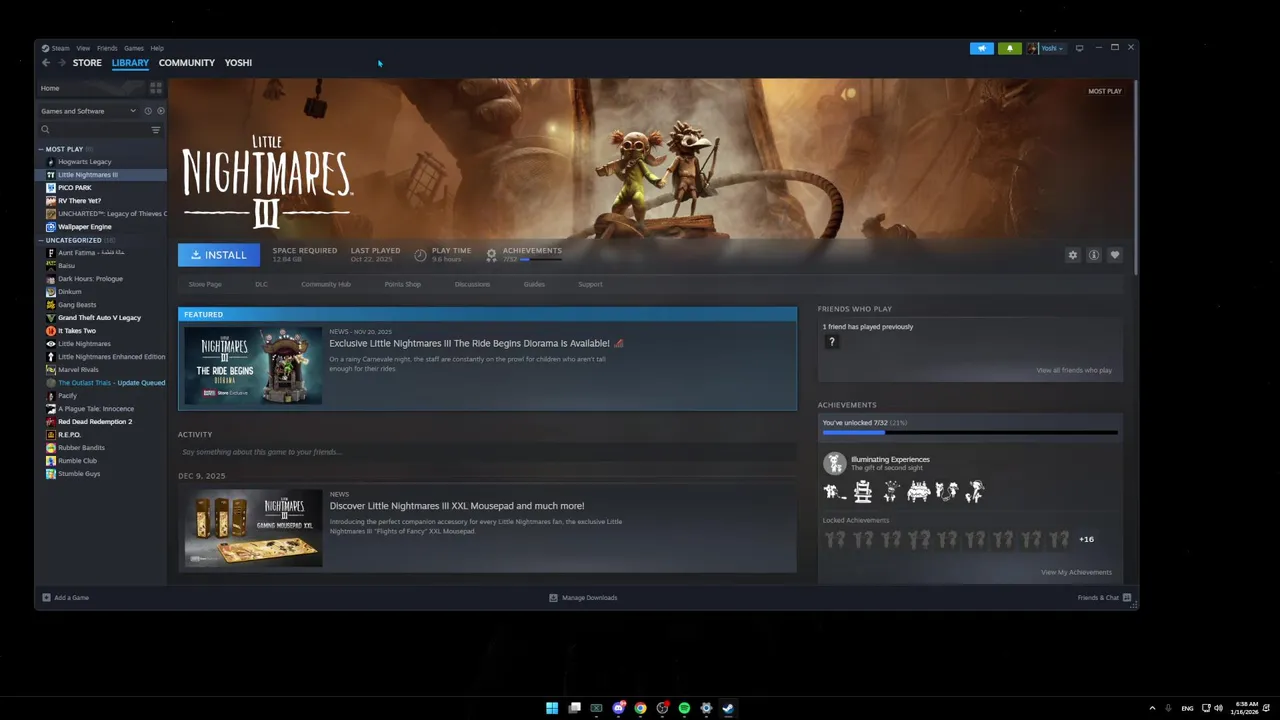Go forward with the right arrow

61,63
